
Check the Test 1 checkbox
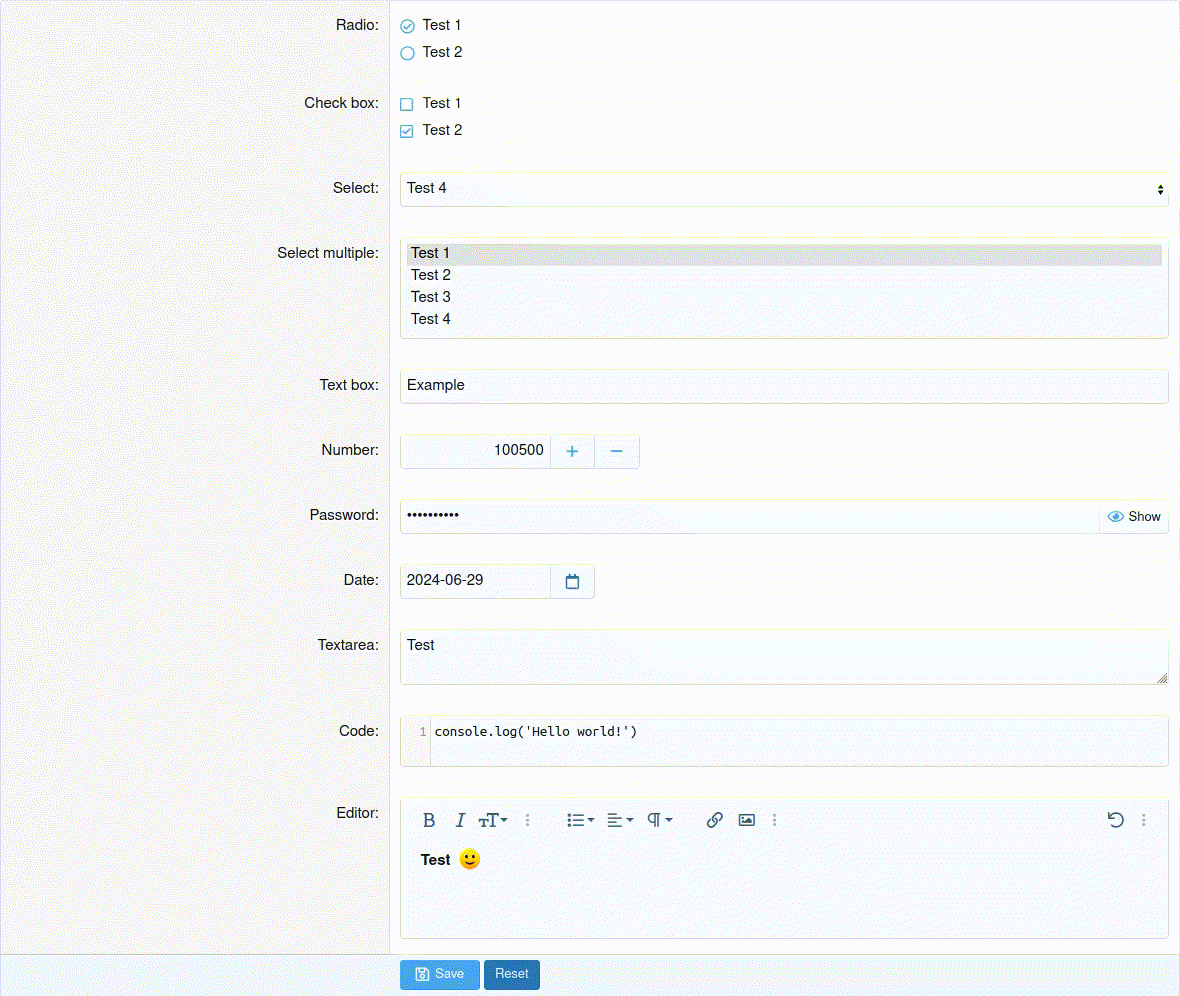407,104
